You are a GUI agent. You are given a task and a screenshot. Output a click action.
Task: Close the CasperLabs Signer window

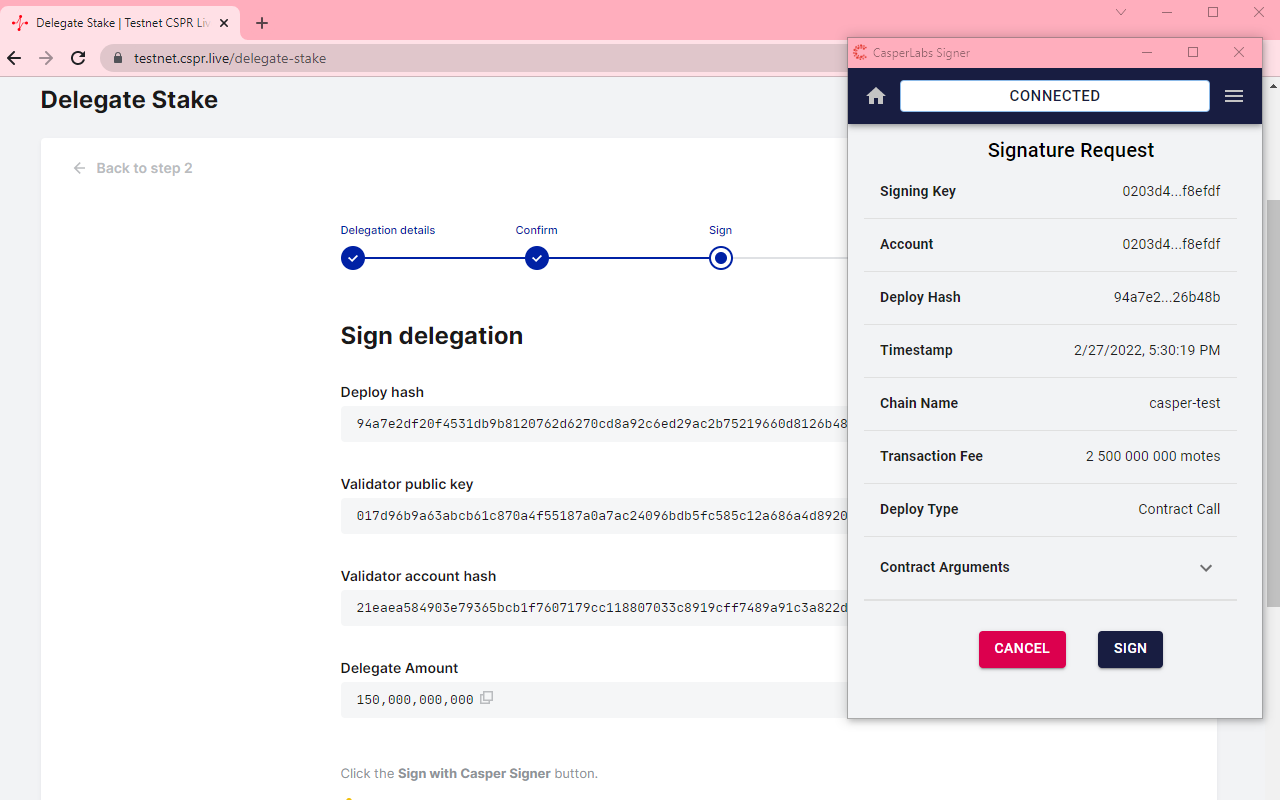pos(1239,52)
